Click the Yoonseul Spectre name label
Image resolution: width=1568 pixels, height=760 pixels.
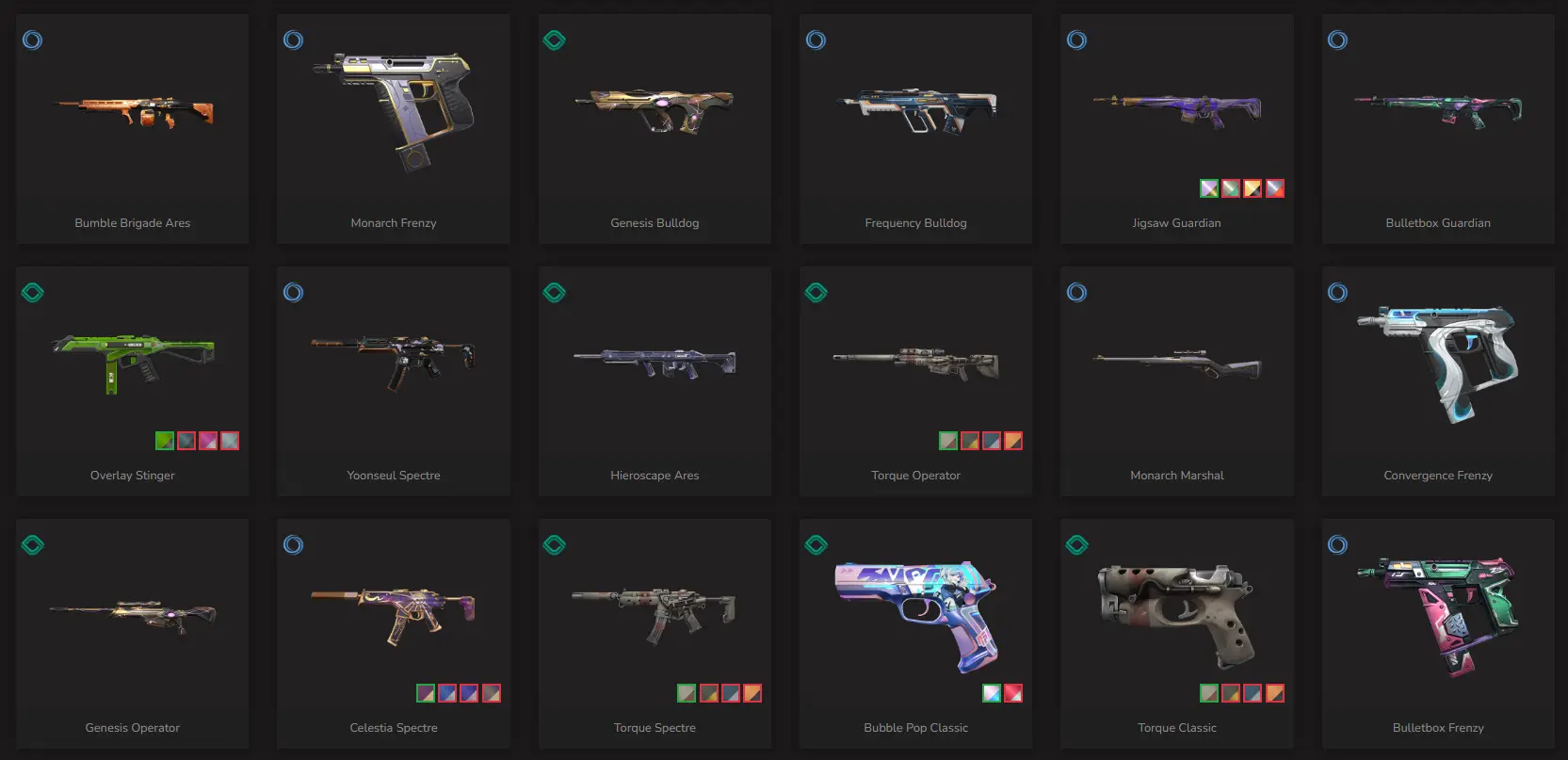(394, 476)
